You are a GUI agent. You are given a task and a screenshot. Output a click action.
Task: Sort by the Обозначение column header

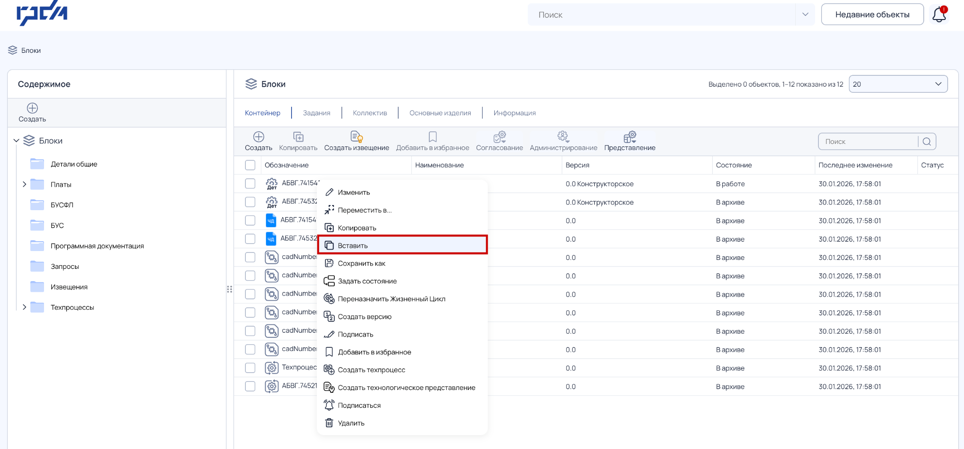pos(286,165)
